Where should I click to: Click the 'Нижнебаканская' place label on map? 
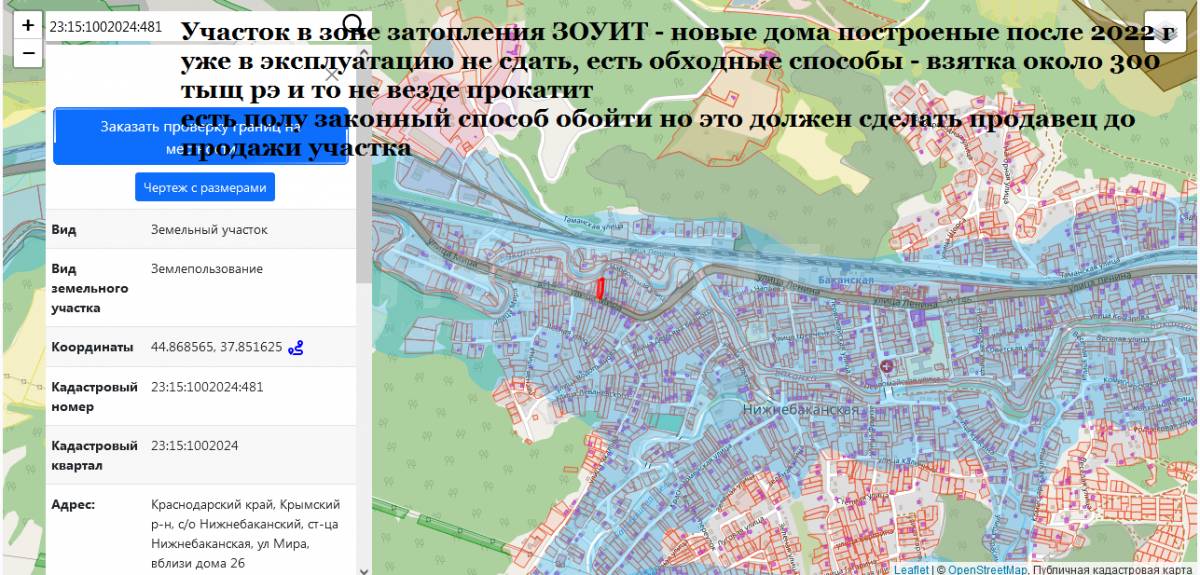coord(801,410)
